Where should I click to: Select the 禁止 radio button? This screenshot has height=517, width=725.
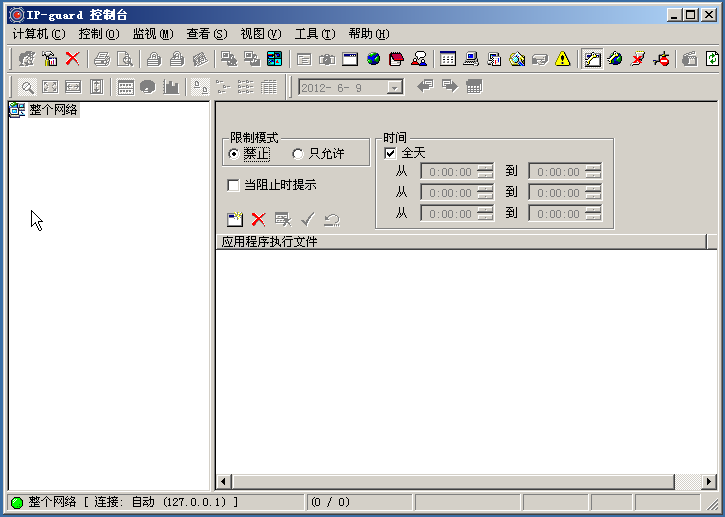click(234, 154)
